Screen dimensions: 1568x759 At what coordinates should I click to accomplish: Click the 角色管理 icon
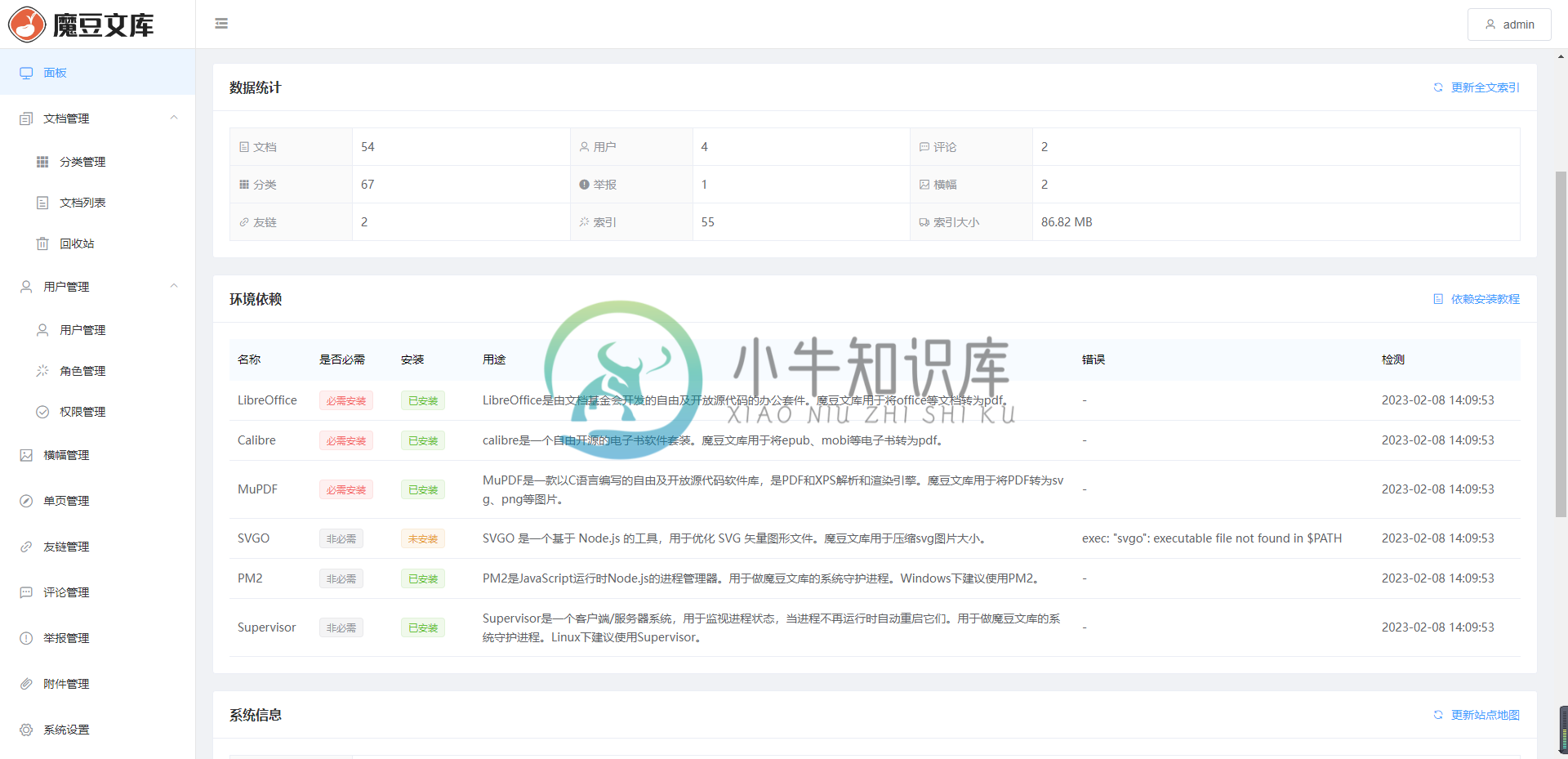(42, 371)
